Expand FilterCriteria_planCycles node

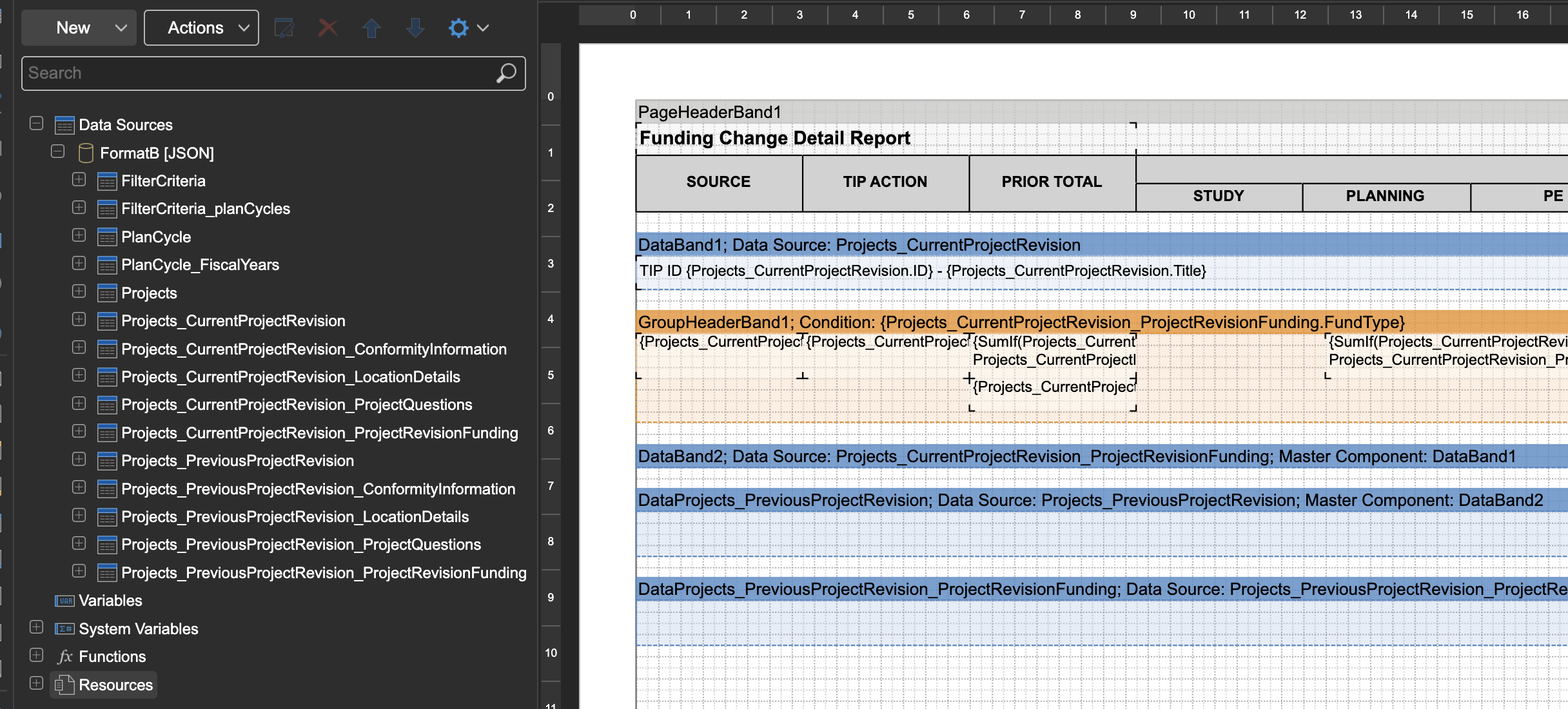click(x=79, y=208)
